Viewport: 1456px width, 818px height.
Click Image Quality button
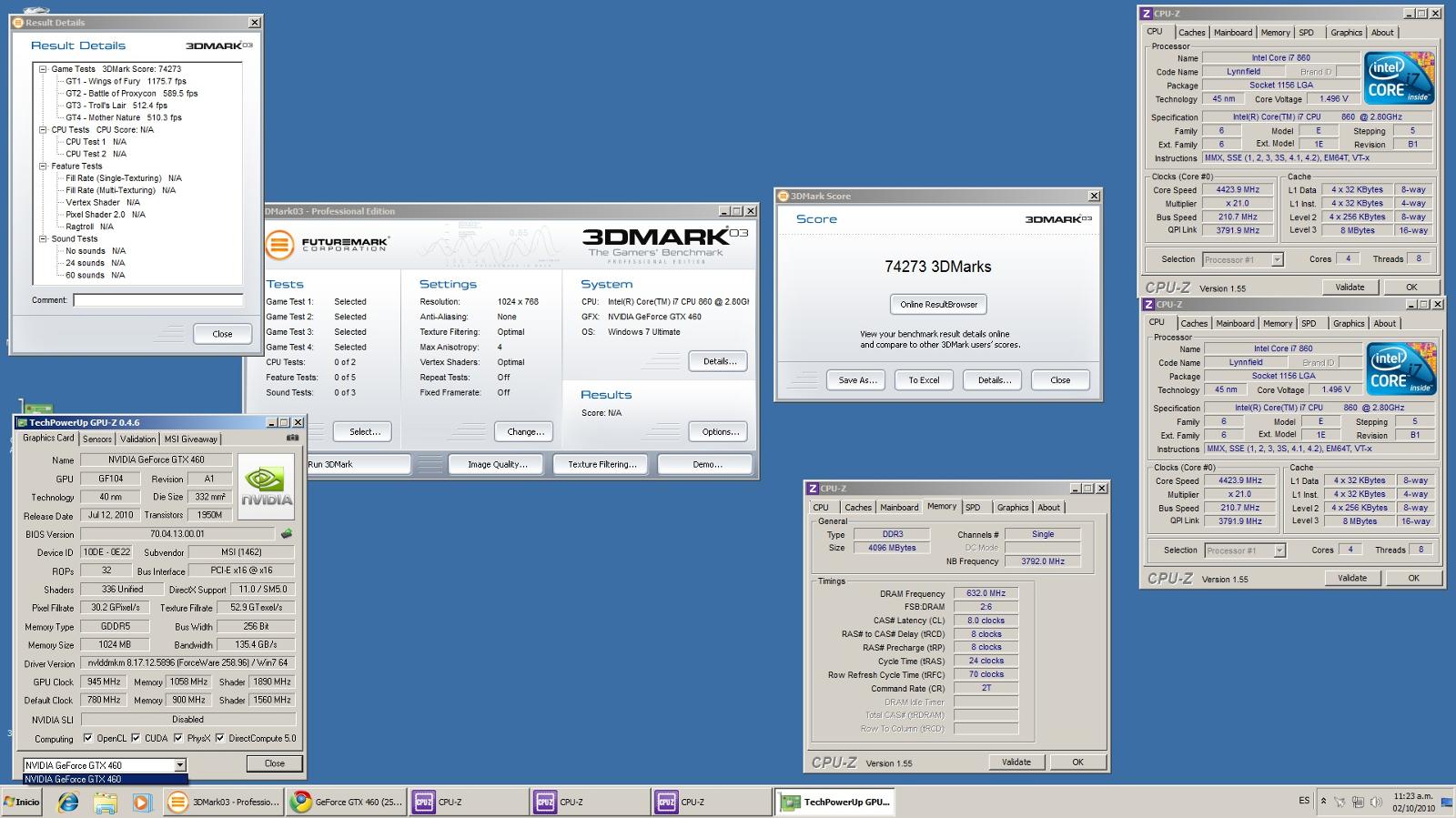pyautogui.click(x=497, y=464)
